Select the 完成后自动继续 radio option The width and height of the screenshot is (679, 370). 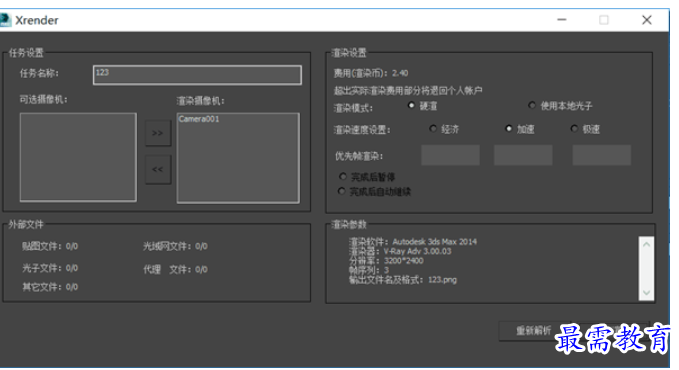341,191
